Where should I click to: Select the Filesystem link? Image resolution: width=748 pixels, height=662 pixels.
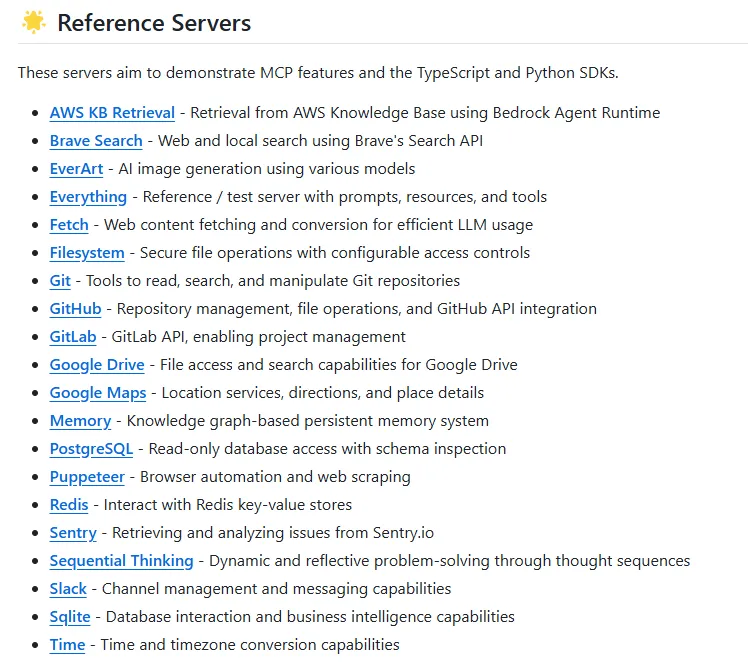87,253
